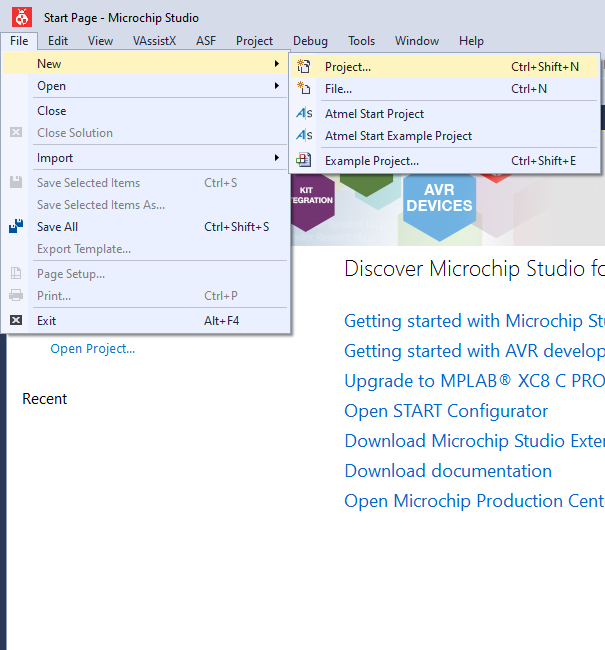Click the Recent heading text
The width and height of the screenshot is (605, 650).
coord(44,398)
